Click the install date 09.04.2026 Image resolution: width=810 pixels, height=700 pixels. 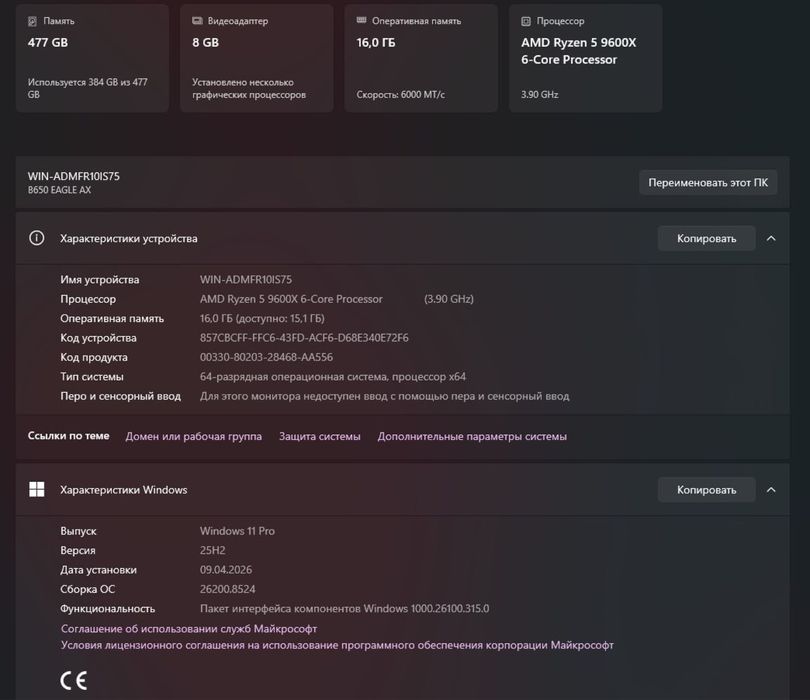(226, 570)
